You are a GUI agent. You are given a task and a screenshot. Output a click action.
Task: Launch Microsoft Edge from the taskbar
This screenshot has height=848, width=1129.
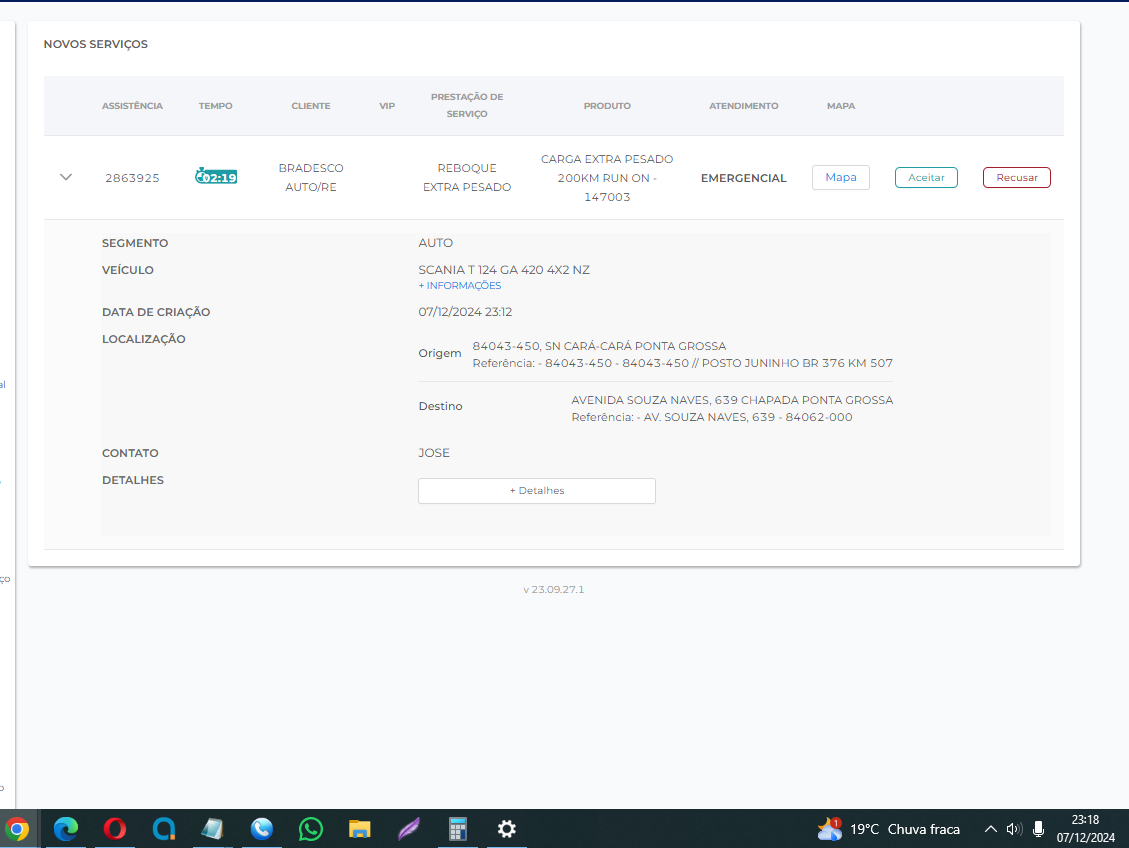[x=66, y=829]
